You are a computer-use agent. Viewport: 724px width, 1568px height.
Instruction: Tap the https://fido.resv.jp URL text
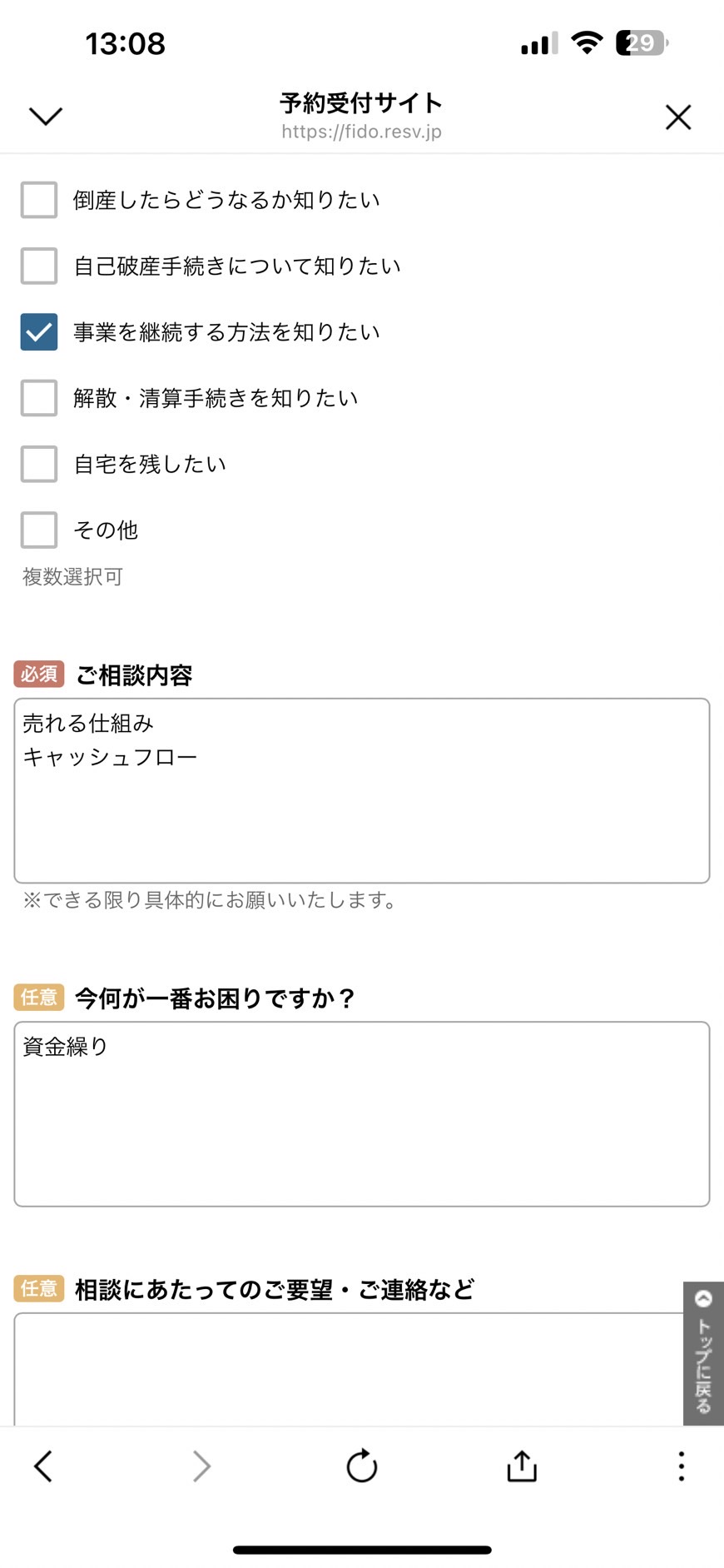coord(361,132)
